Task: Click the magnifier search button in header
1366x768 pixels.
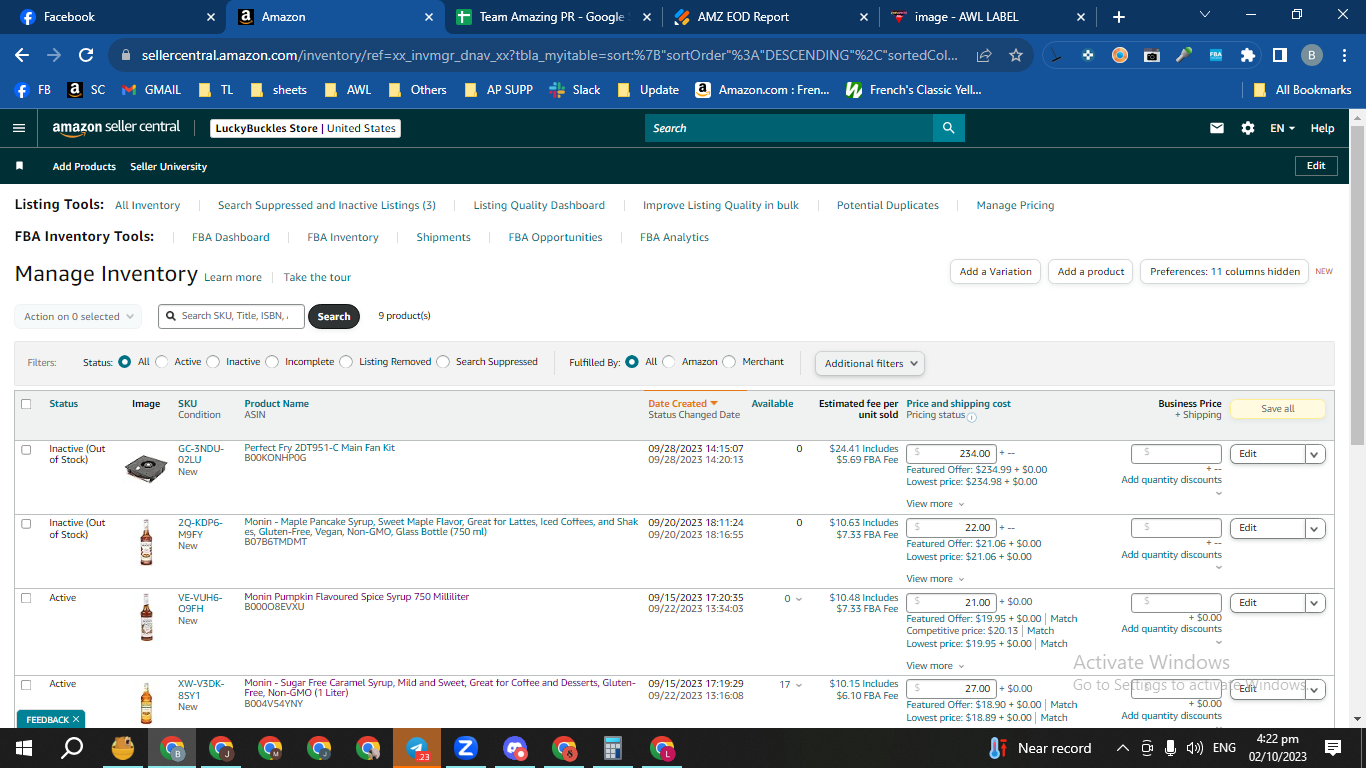Action: click(x=948, y=128)
